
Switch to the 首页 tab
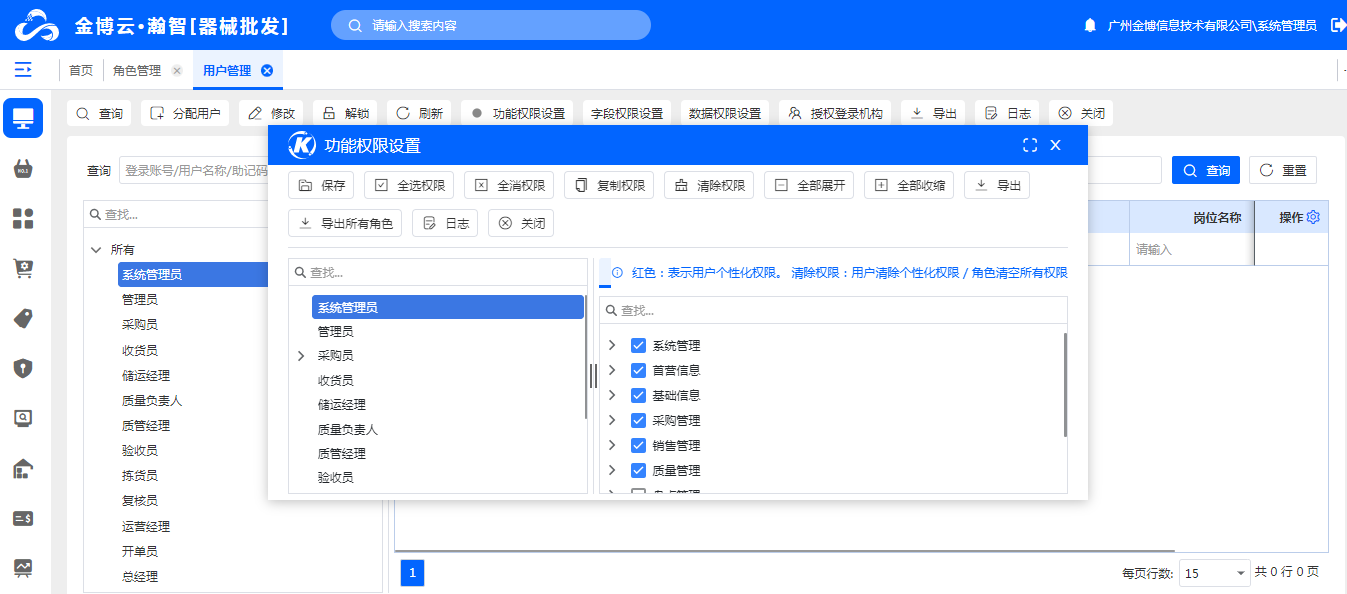click(81, 71)
